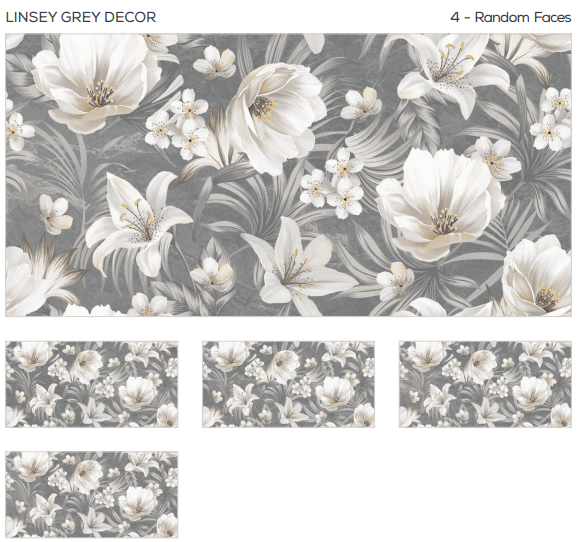Open the first Linsey Grey Decor face thumbnail

pos(92,384)
